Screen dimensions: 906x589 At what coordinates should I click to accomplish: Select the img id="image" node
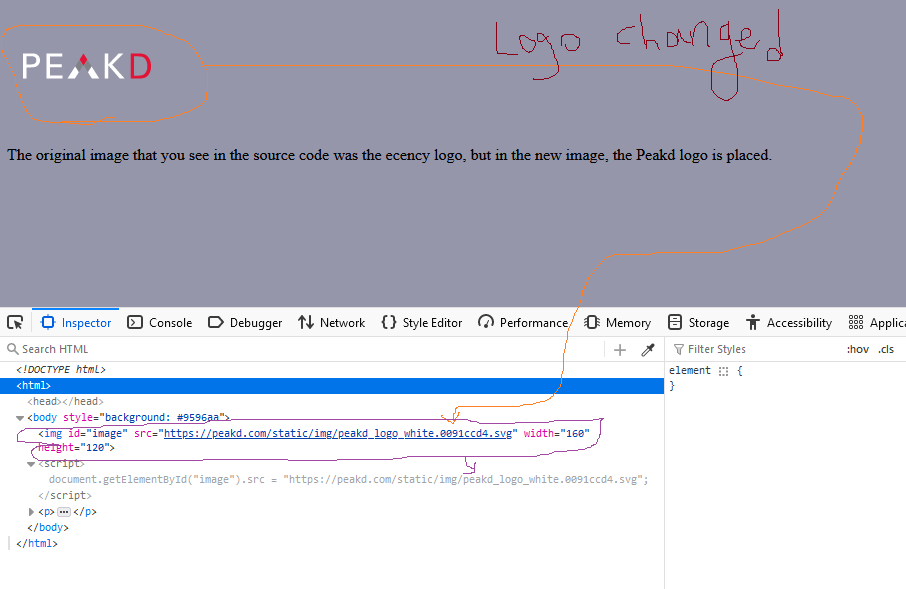point(314,440)
